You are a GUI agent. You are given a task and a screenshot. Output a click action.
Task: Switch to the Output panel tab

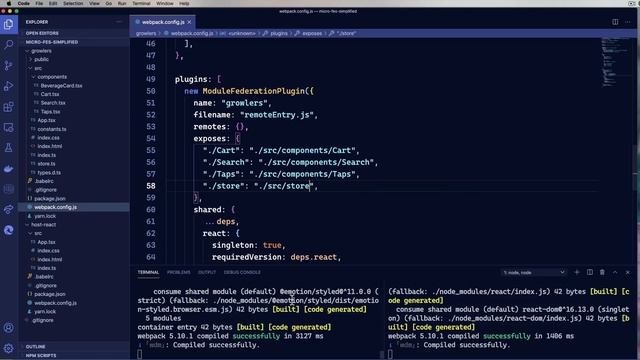207,272
